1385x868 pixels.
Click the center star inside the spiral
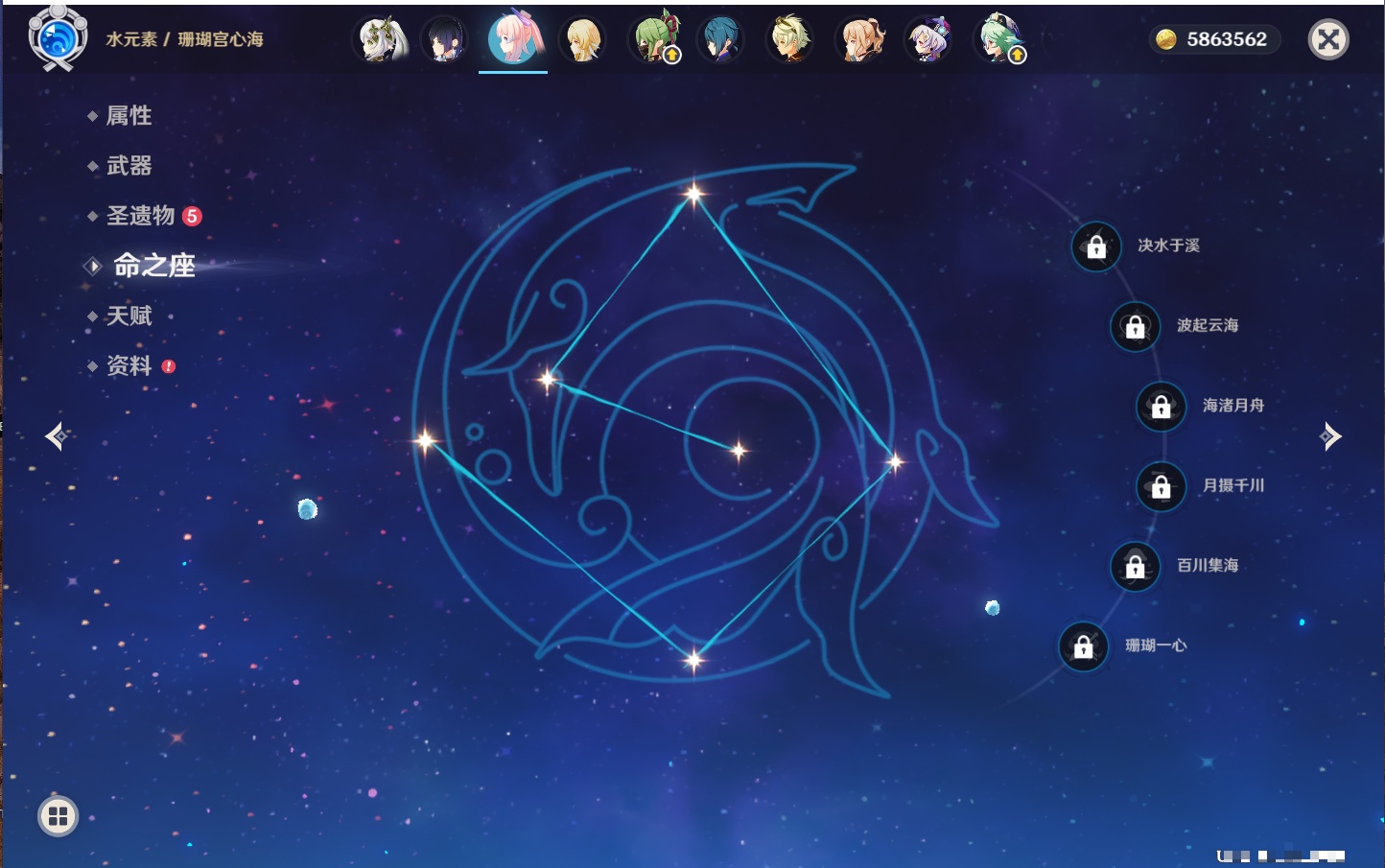click(x=739, y=451)
